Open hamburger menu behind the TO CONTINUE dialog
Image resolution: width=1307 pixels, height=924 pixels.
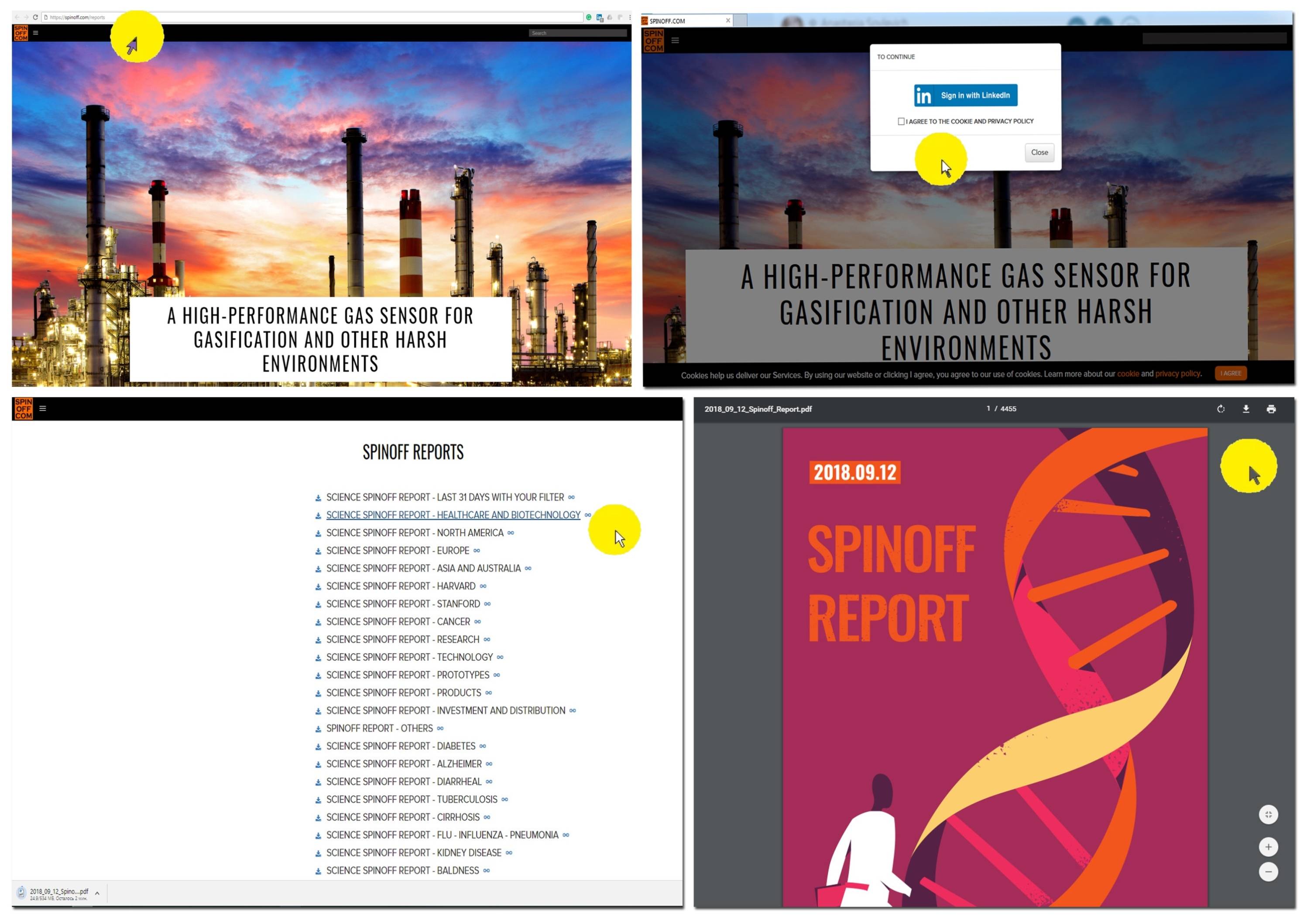tap(675, 41)
